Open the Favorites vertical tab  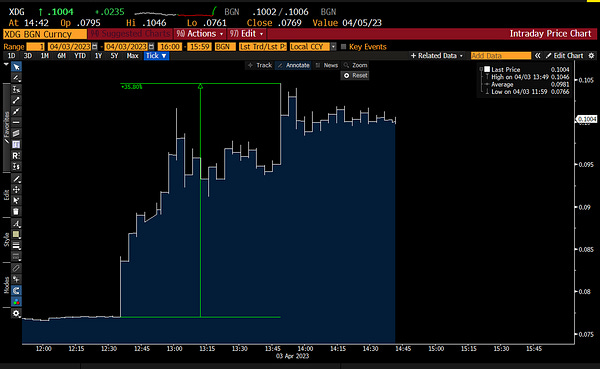pyautogui.click(x=7, y=127)
